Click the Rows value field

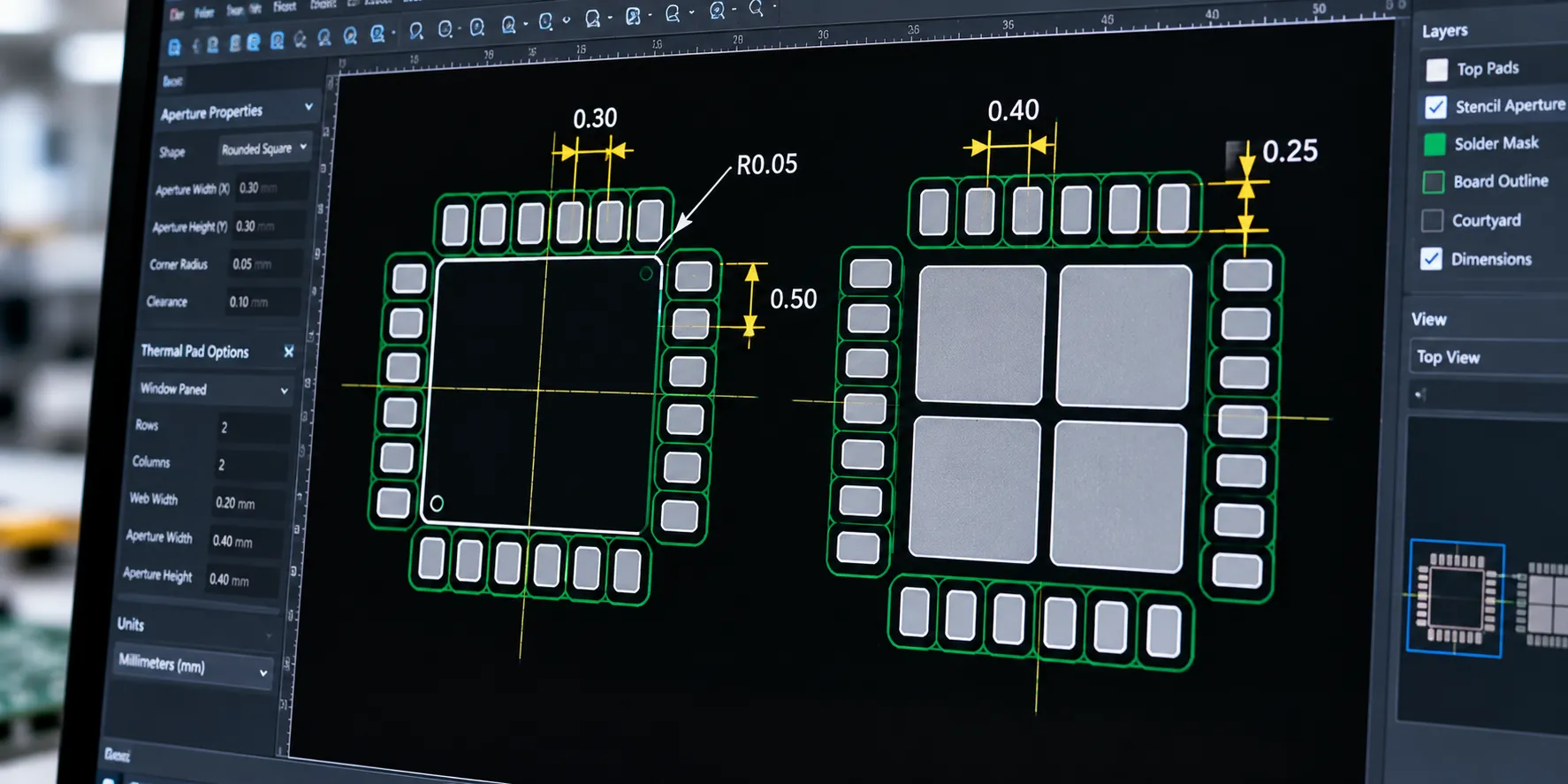click(254, 428)
